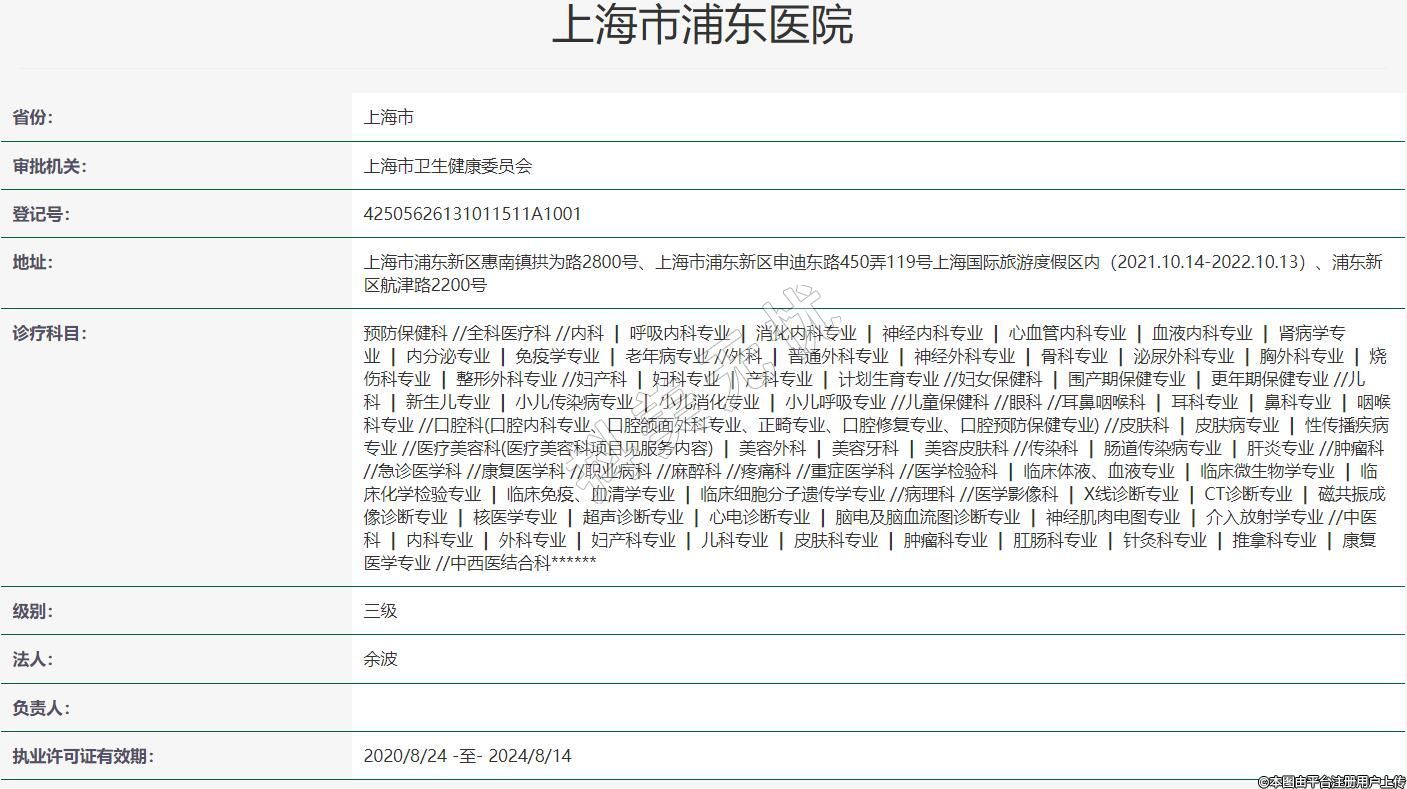Click 计划生育专业 entry
Viewport: 1407px width, 789px height.
(888, 379)
